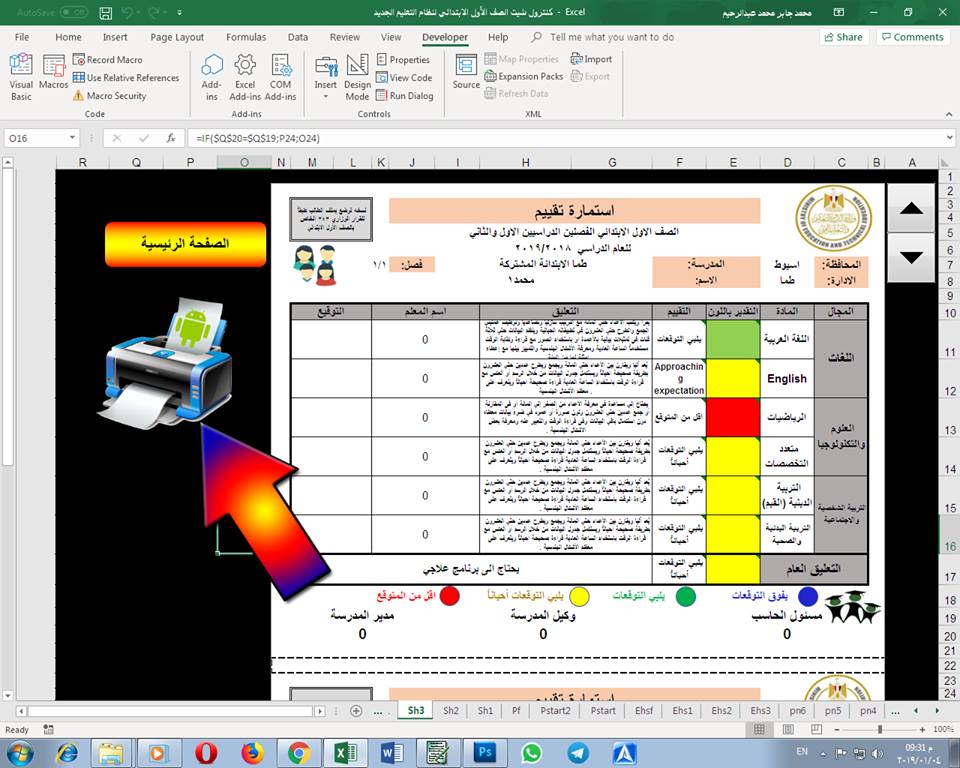
Task: Open the Visual Basic editor
Action: [21, 77]
